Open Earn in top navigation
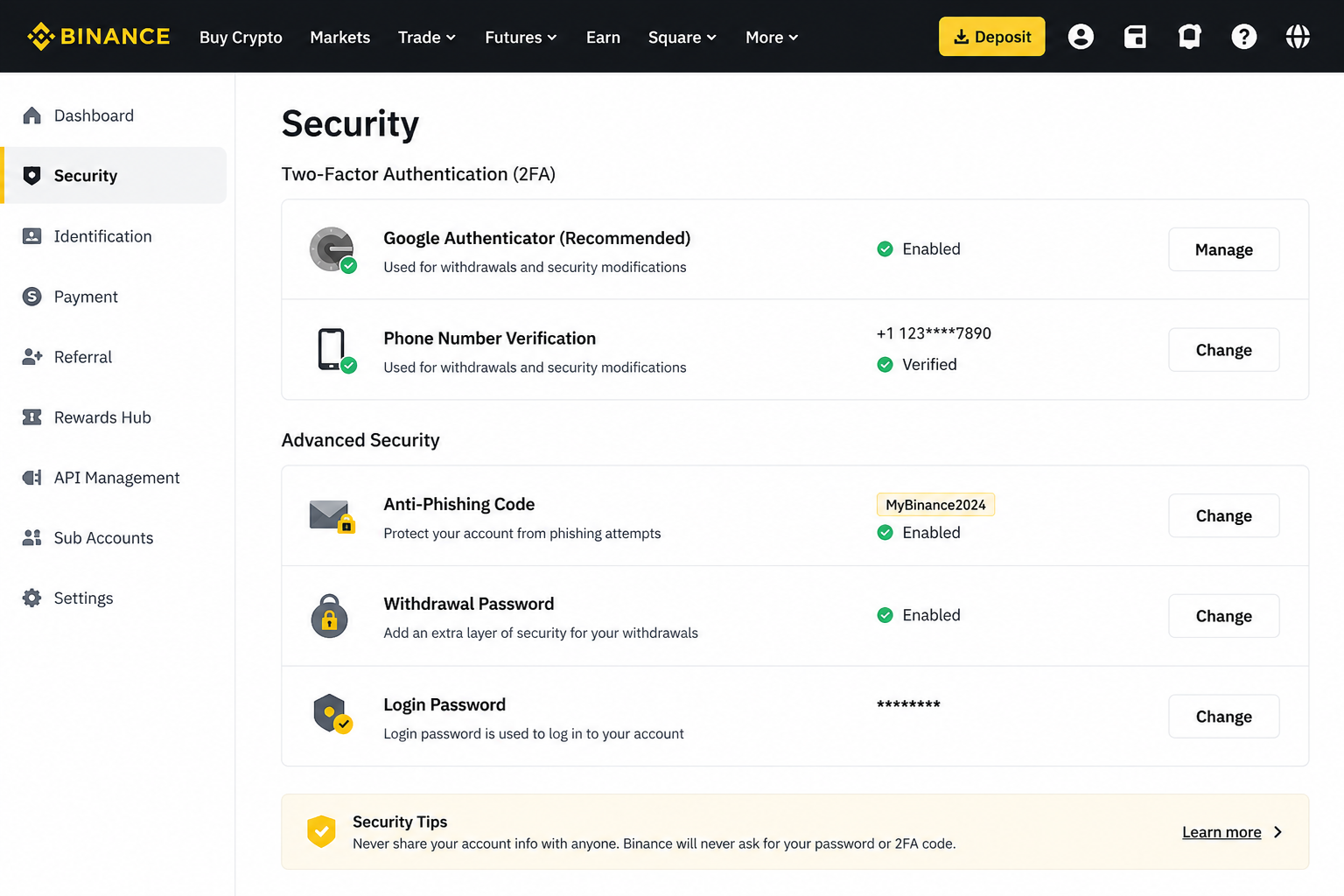This screenshot has height=896, width=1344. pyautogui.click(x=603, y=37)
